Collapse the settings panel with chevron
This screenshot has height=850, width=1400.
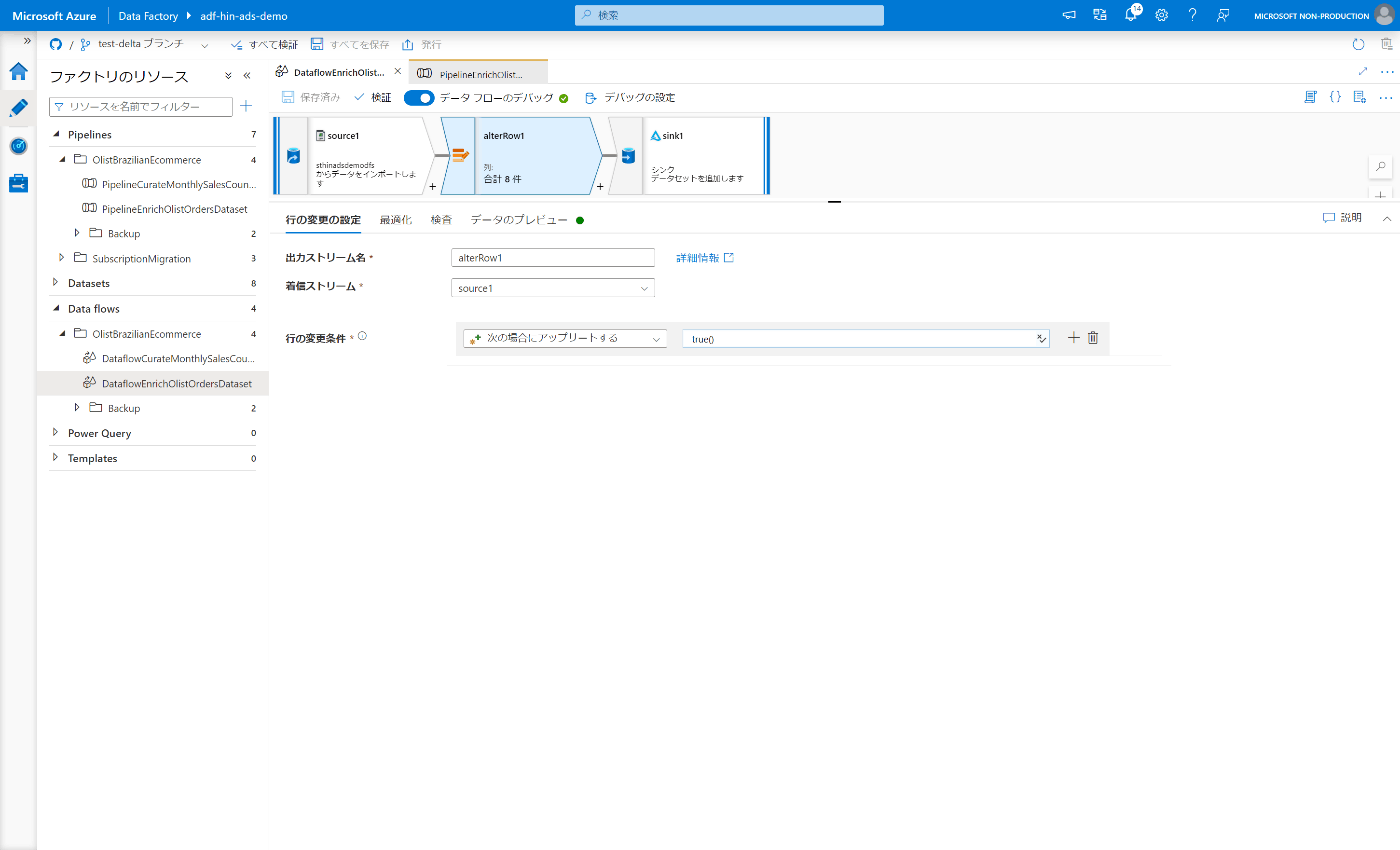pos(1387,217)
